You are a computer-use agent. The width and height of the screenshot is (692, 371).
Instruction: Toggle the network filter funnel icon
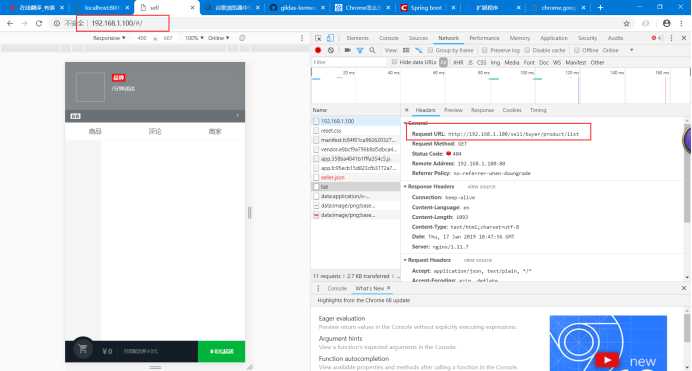(x=360, y=50)
